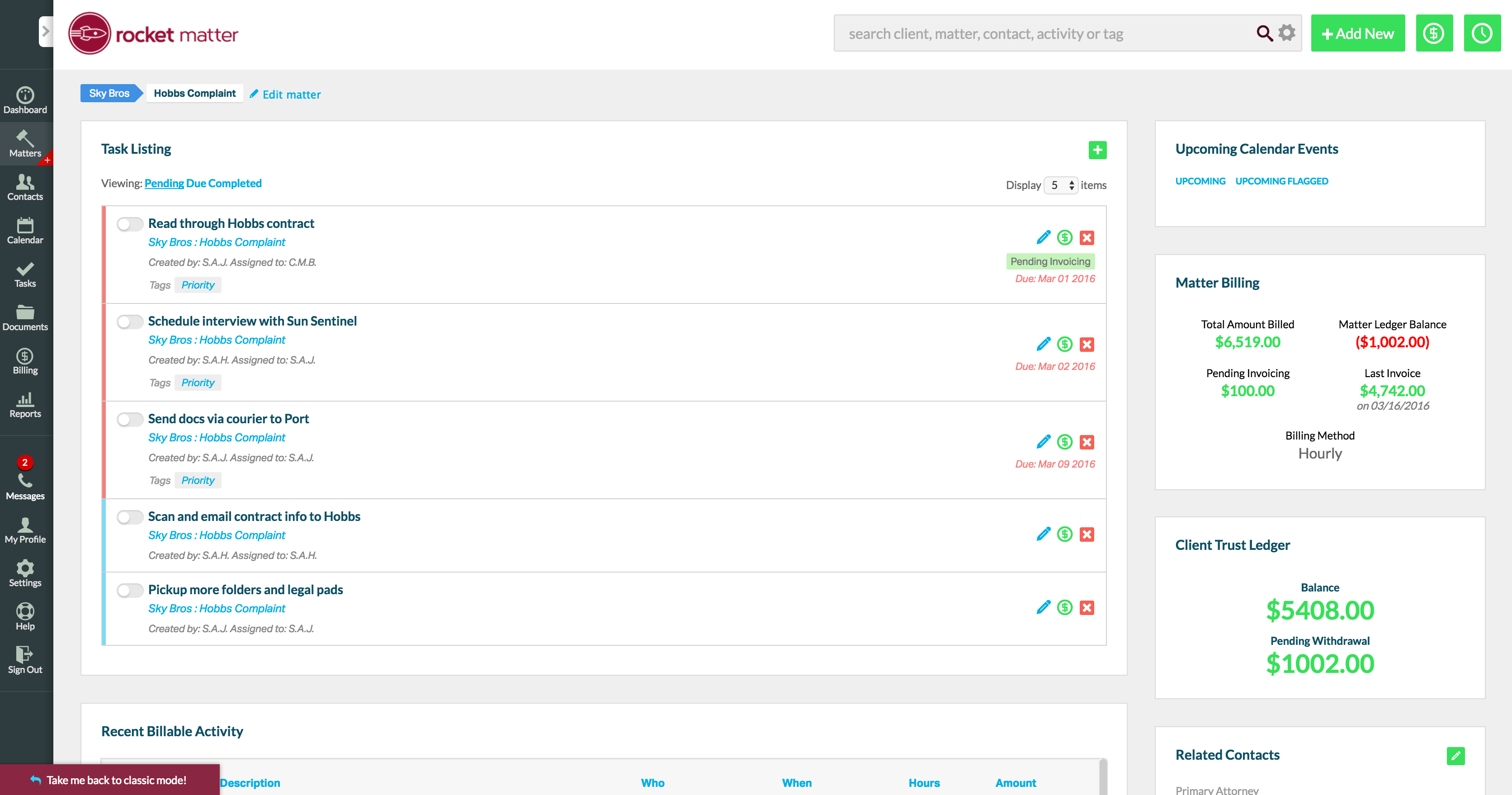Image resolution: width=1512 pixels, height=795 pixels.
Task: Switch to the Upcoming Flagged tab
Action: click(x=1281, y=181)
